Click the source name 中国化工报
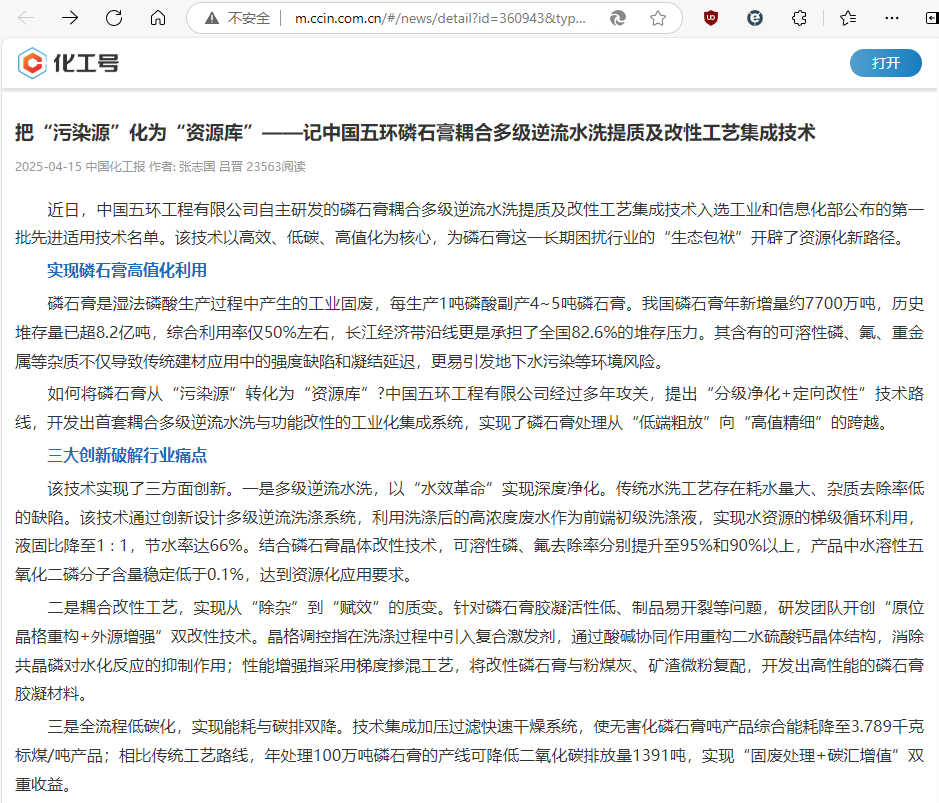939x803 pixels. click(x=115, y=166)
